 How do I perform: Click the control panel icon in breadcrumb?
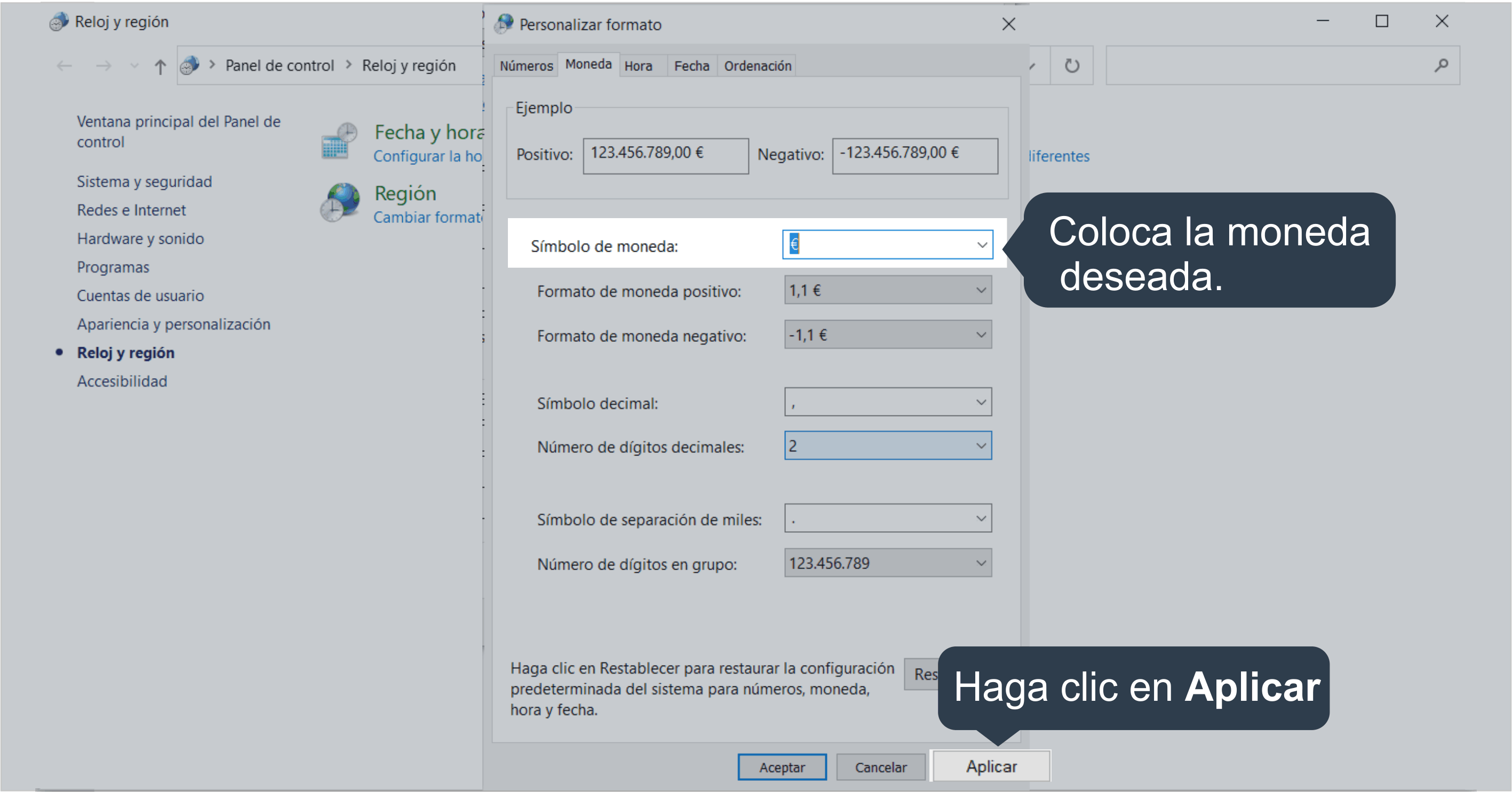pyautogui.click(x=189, y=66)
